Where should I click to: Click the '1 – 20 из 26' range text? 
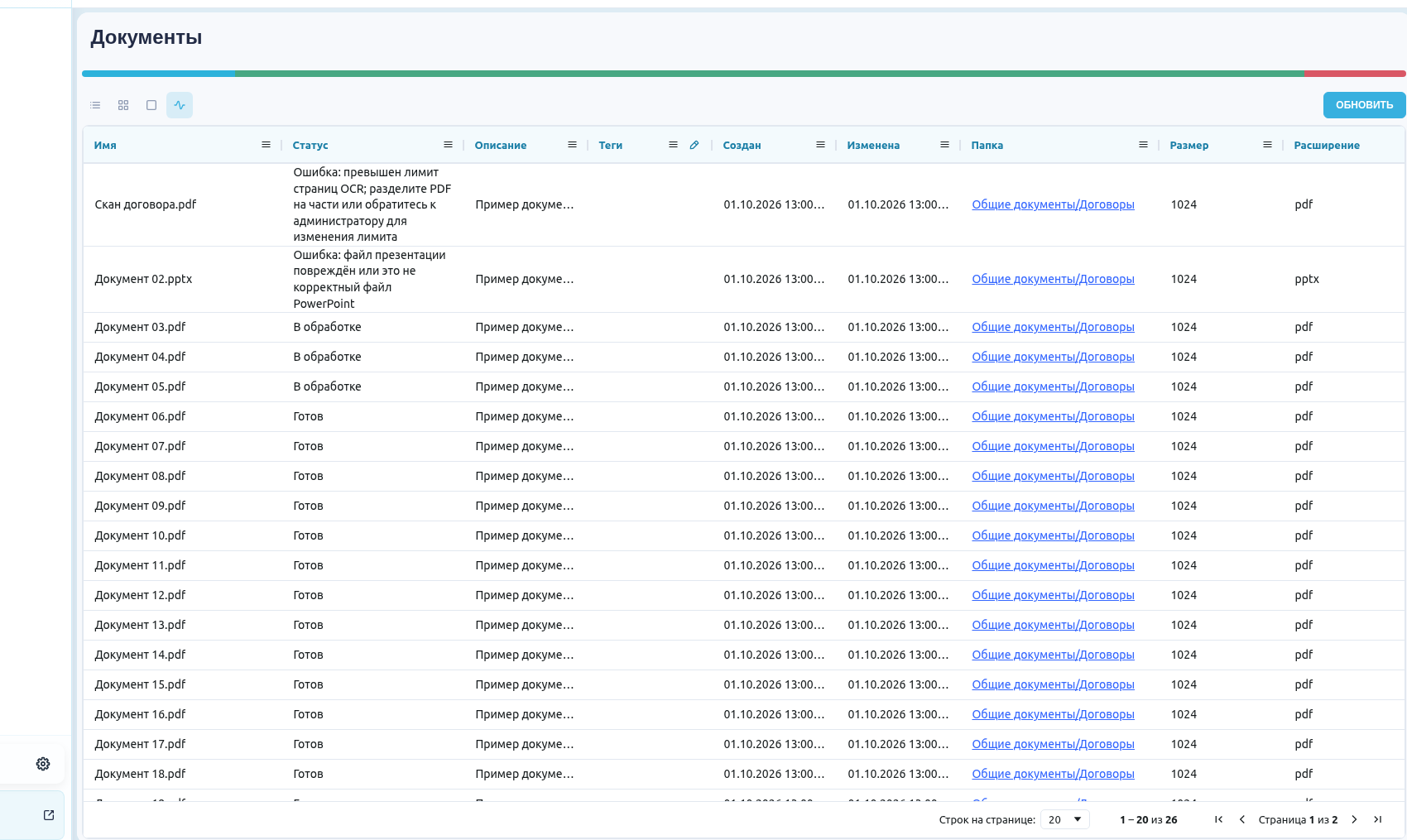pyautogui.click(x=1148, y=819)
